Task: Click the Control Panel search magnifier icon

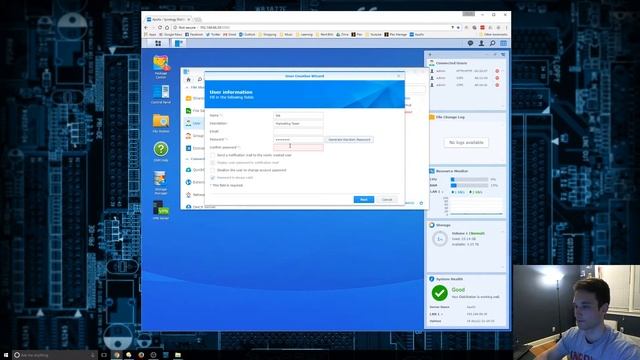Action: (x=200, y=80)
